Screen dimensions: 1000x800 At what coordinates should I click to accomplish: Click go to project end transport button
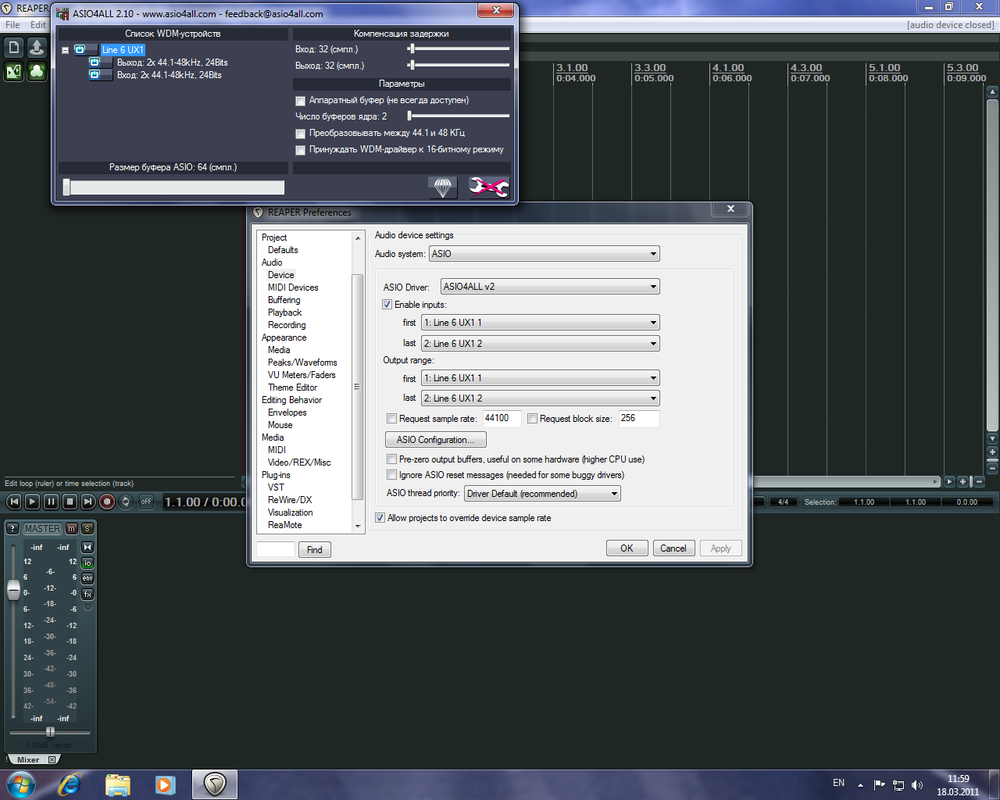(88, 502)
